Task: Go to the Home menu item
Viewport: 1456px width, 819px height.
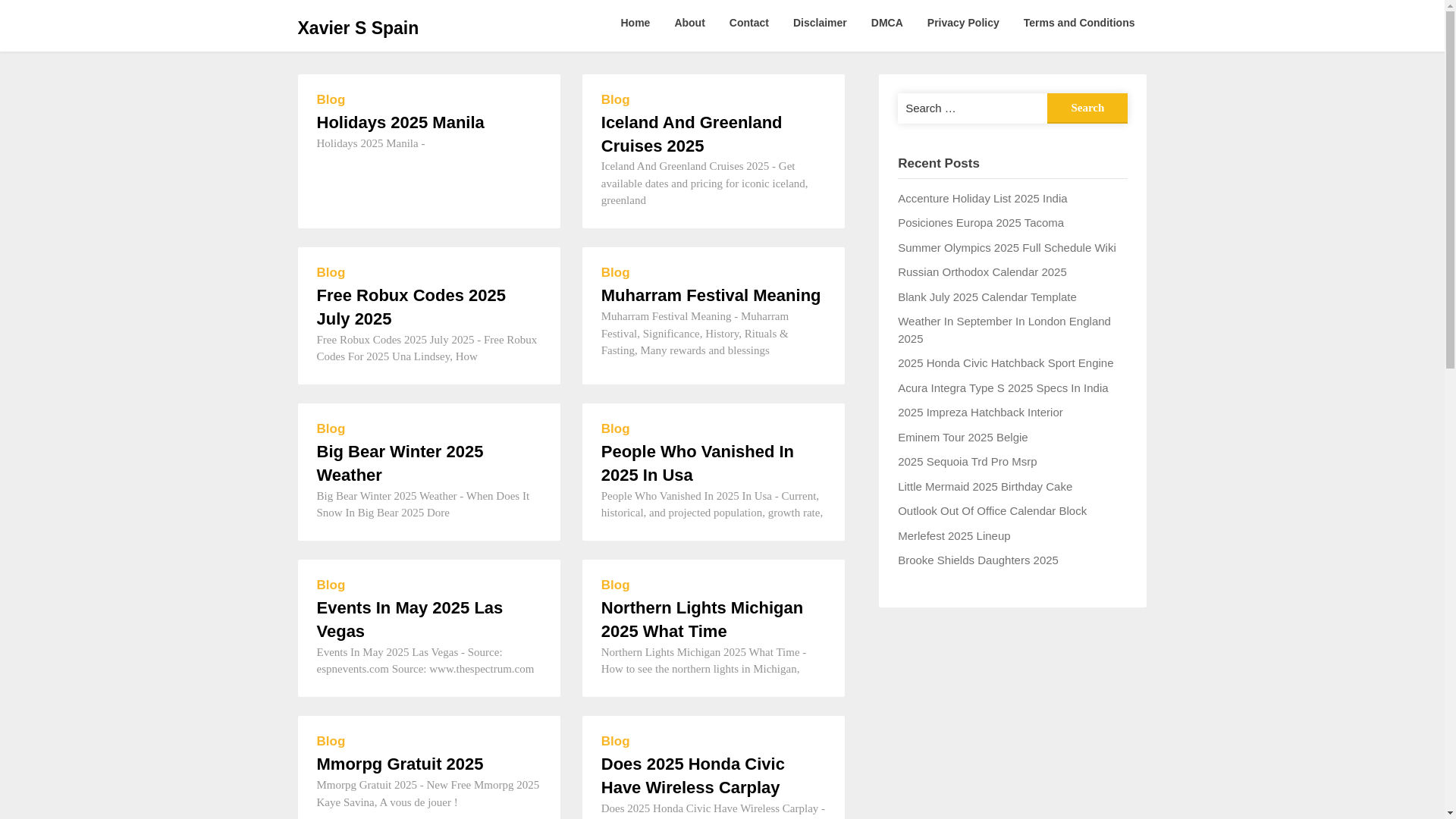Action: [x=635, y=23]
